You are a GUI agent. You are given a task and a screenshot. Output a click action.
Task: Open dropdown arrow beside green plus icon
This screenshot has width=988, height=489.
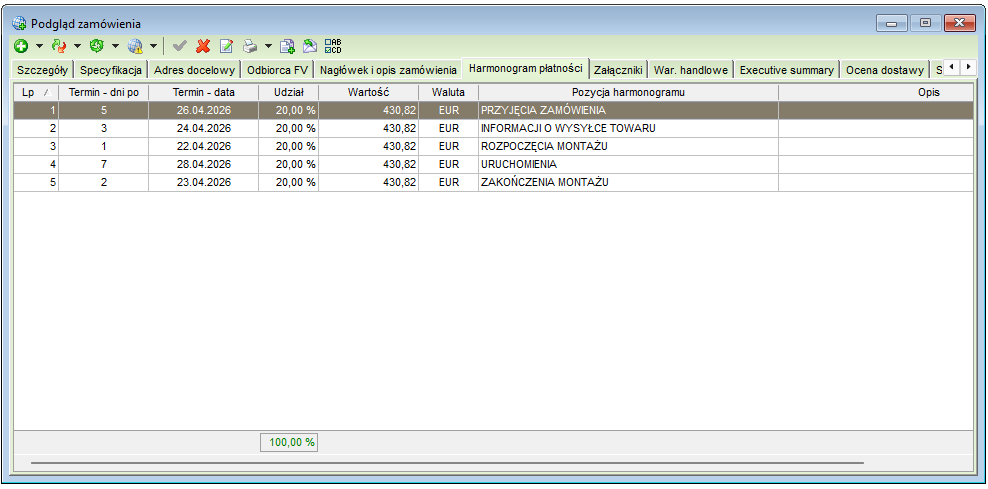coord(40,46)
